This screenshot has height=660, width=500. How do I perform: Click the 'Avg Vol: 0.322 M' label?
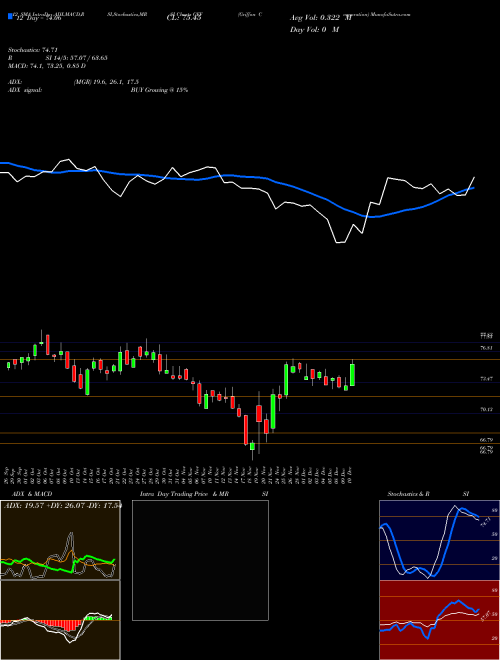(x=321, y=18)
